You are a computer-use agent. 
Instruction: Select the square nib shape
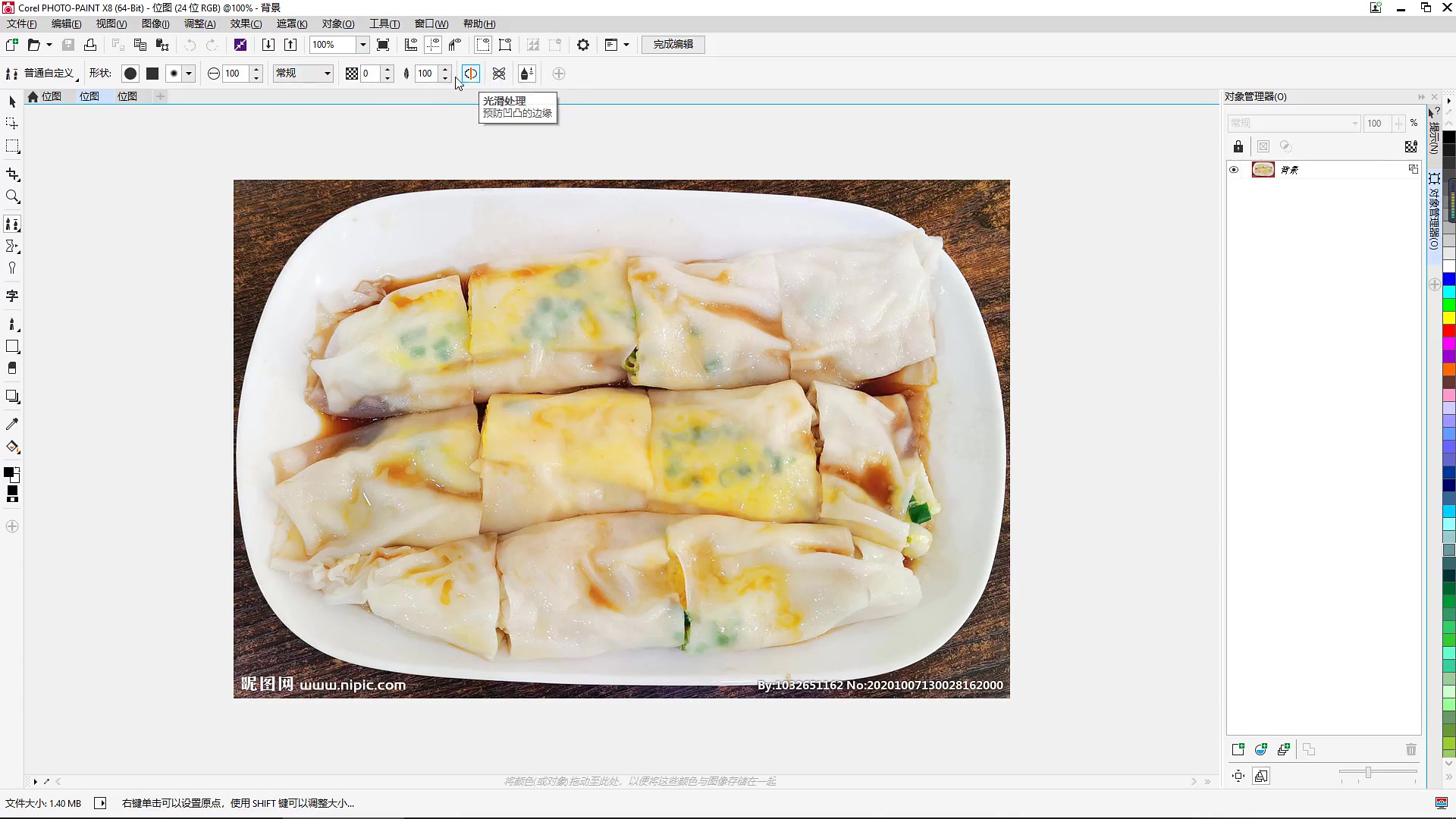[x=152, y=74]
